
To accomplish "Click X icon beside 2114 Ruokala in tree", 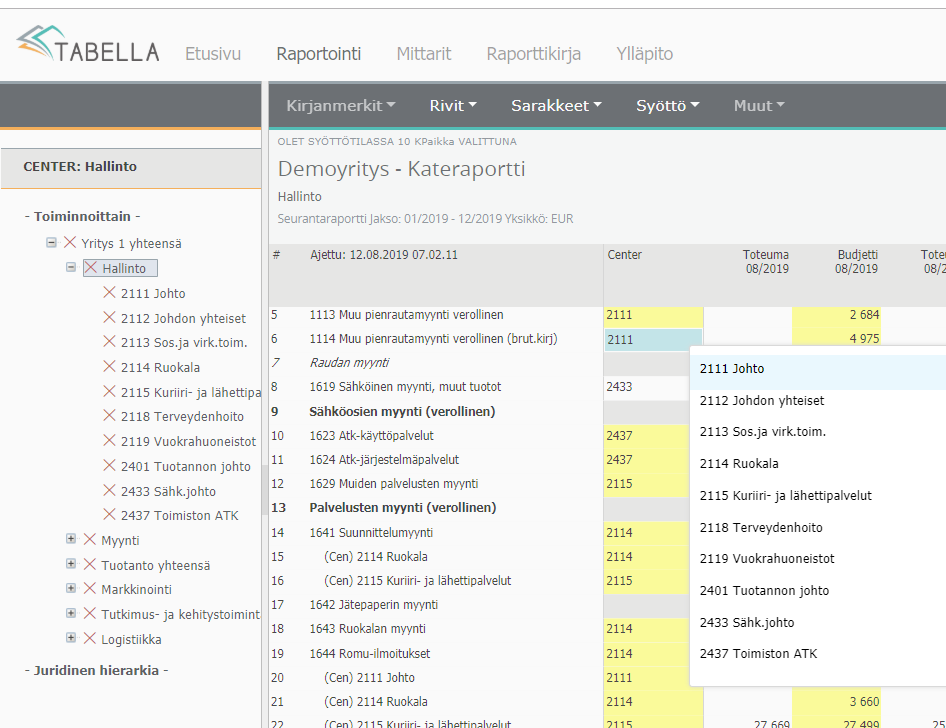I will pyautogui.click(x=109, y=367).
